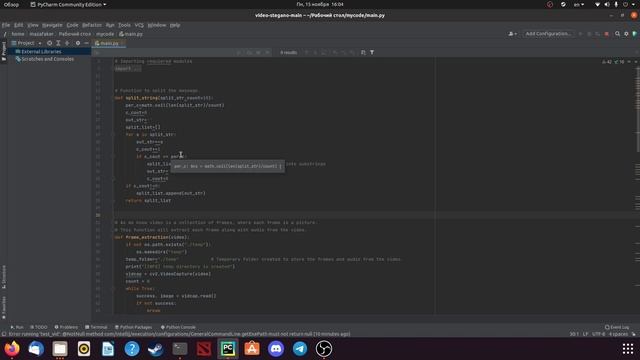This screenshot has height=360, width=640.
Task: Open Telegram from the dock
Action: coord(300,349)
